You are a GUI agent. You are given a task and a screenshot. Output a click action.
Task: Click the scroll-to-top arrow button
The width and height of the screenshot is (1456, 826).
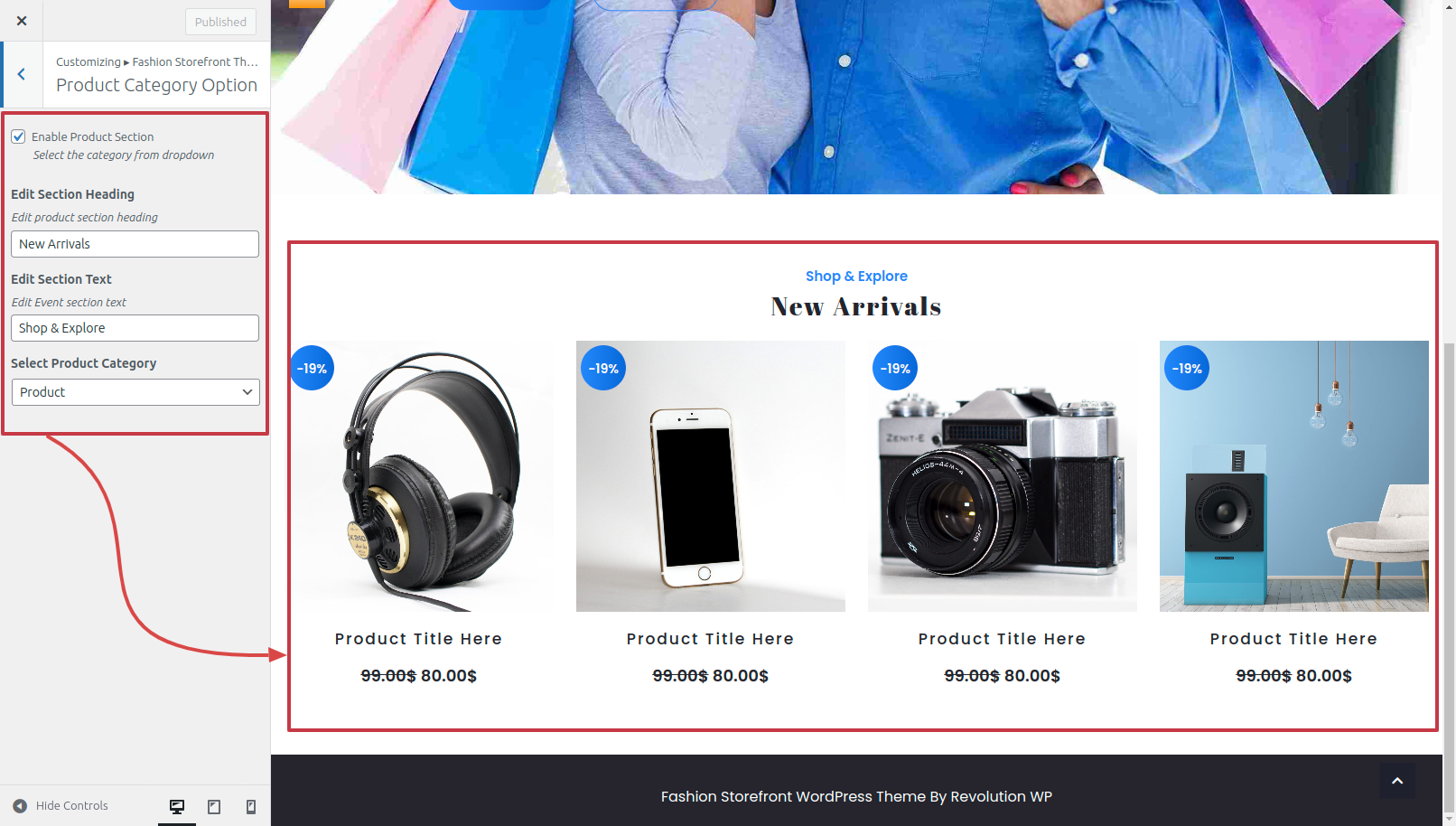tap(1397, 781)
